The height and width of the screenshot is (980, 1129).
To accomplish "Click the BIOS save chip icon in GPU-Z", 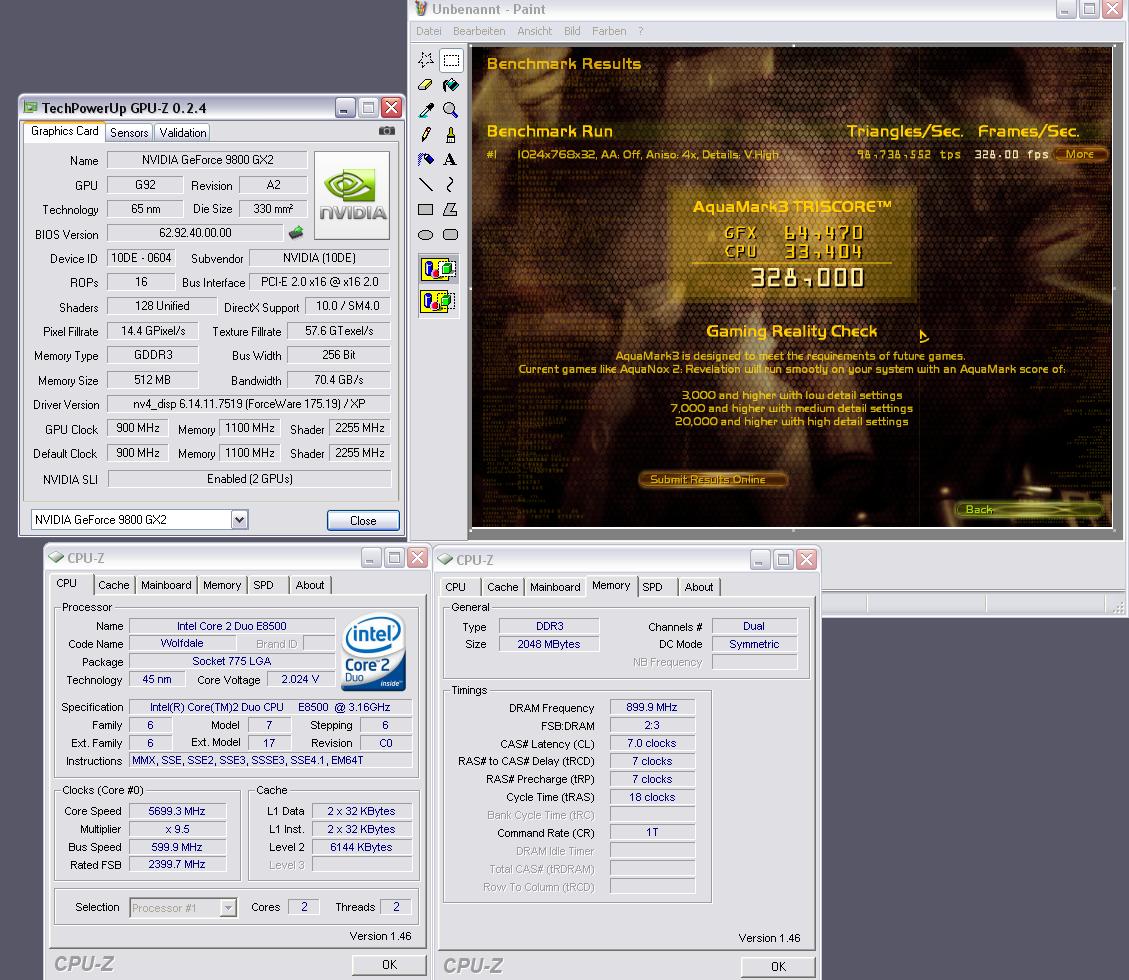I will pyautogui.click(x=296, y=232).
